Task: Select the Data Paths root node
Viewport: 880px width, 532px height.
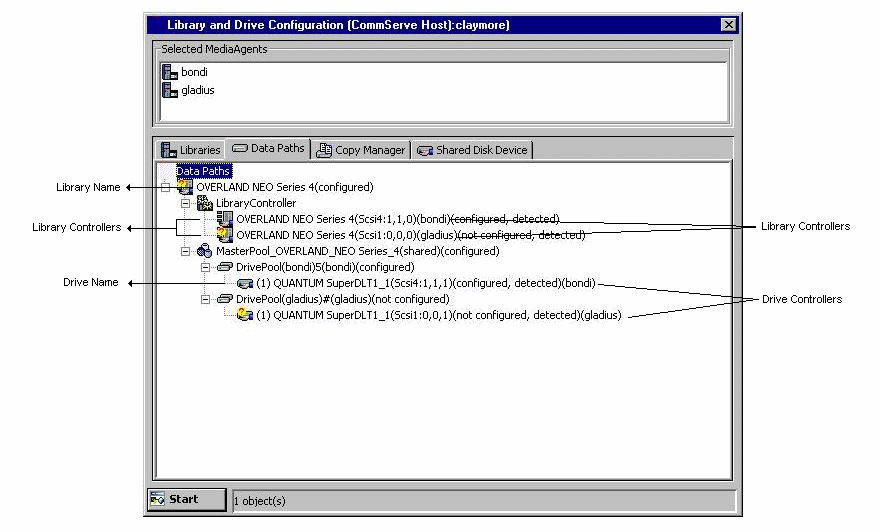Action: [x=203, y=171]
